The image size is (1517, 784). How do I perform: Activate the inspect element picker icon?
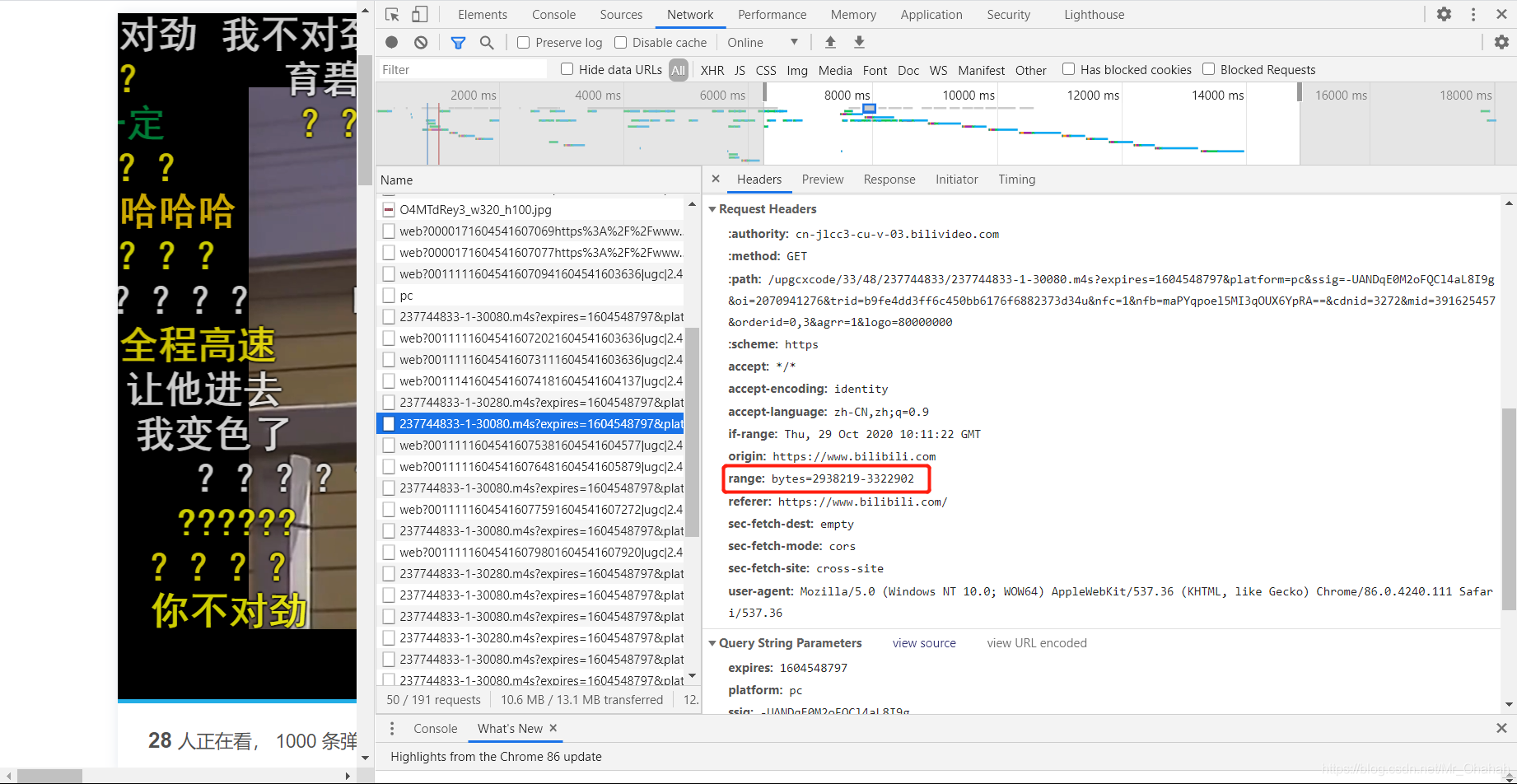click(392, 15)
